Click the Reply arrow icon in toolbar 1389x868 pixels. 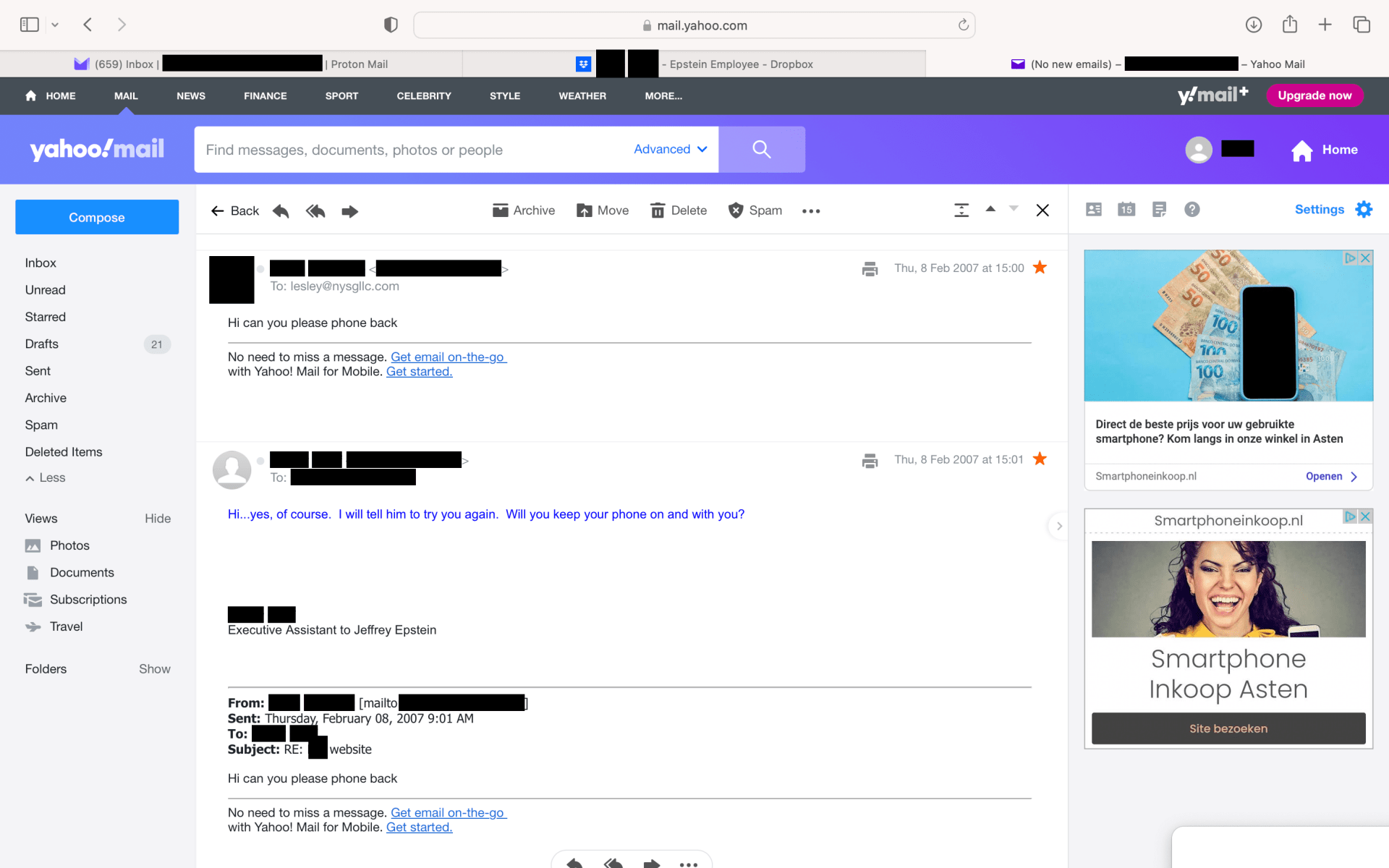tap(281, 211)
